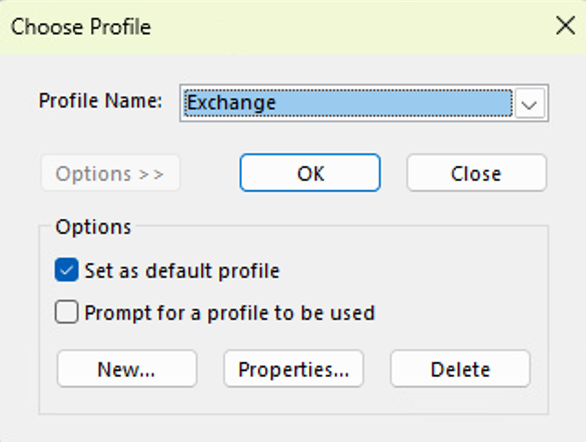This screenshot has width=586, height=442.
Task: Uncheck the Set as default profile checkbox
Action: click(x=67, y=270)
